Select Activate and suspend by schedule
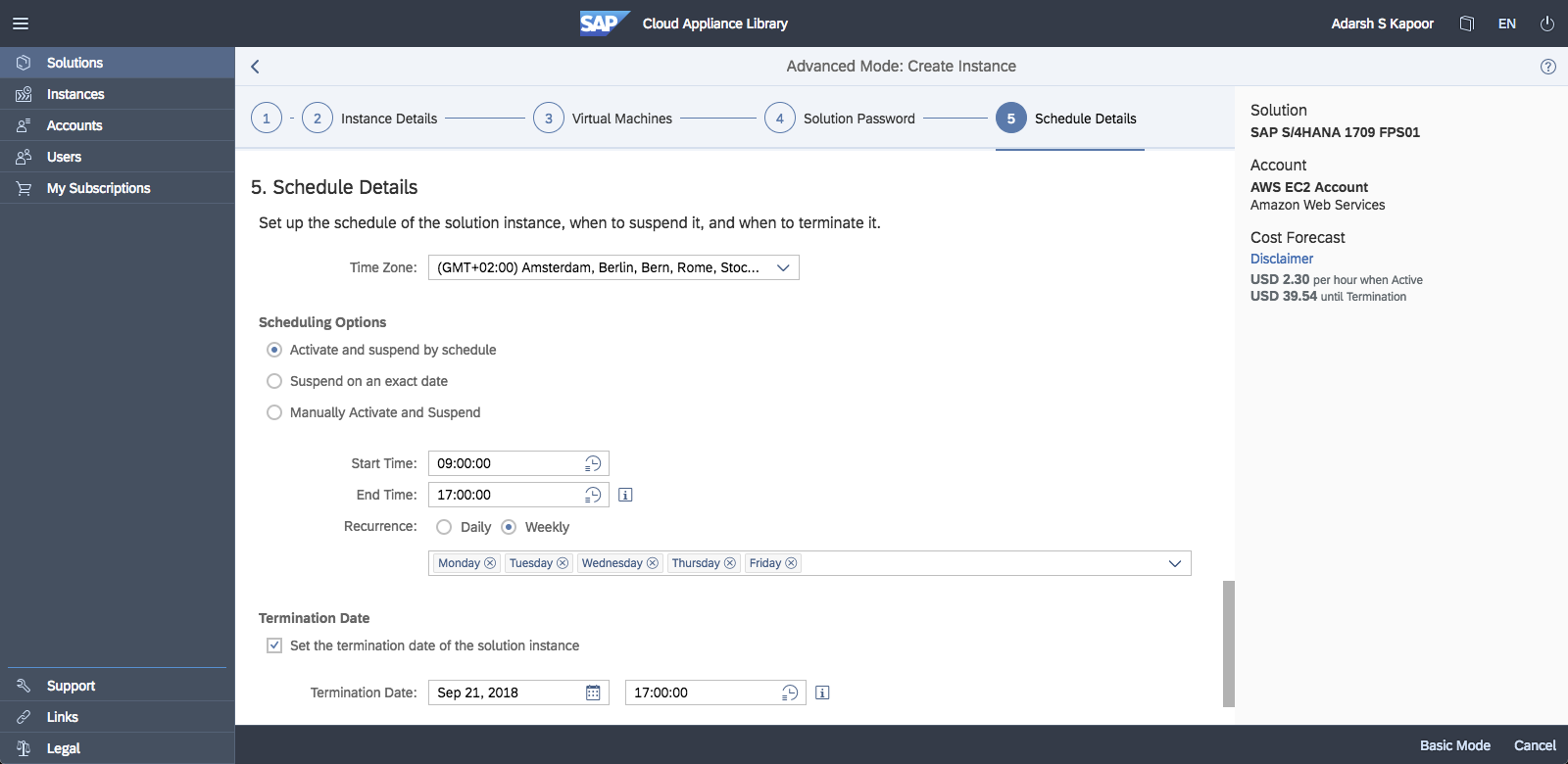Screen dimensions: 1568x764 (x=274, y=350)
